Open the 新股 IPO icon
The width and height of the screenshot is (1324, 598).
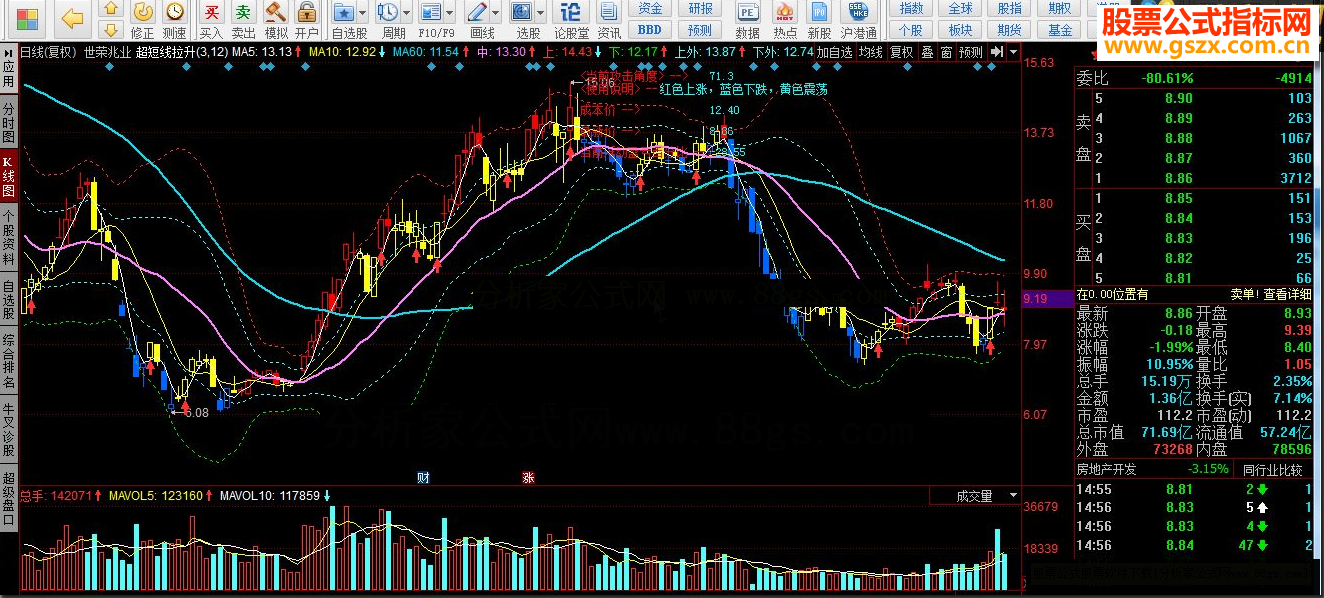819,12
